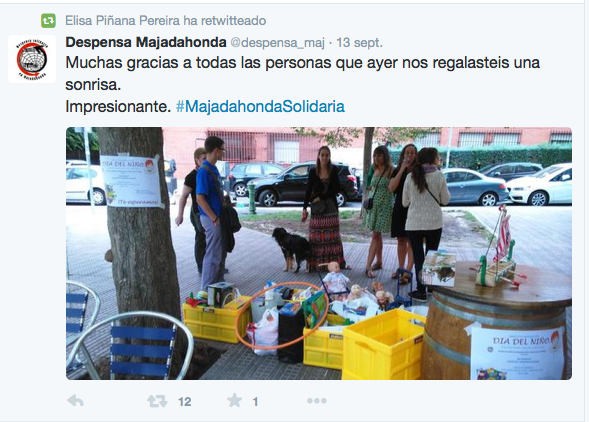Open more options ellipsis menu
Viewport: 589px width, 422px height.
click(x=317, y=401)
